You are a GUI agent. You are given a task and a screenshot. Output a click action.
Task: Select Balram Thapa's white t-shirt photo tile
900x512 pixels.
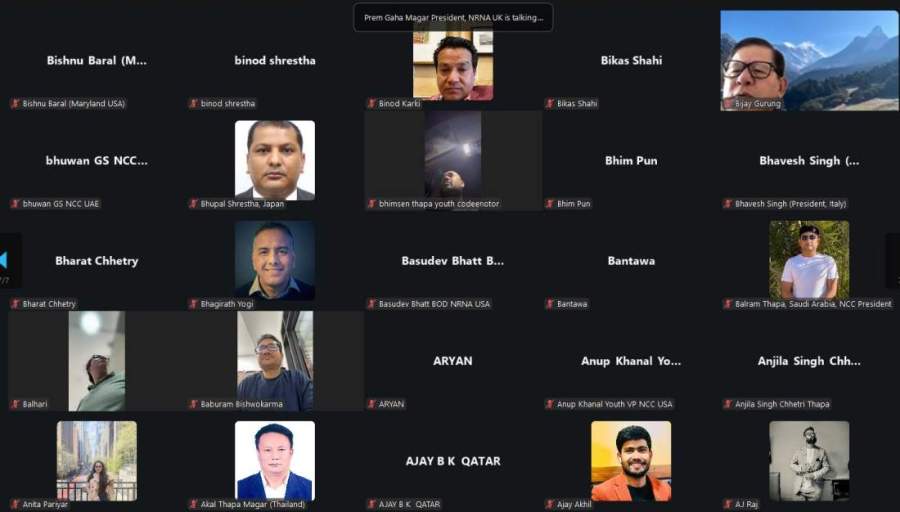(x=809, y=260)
